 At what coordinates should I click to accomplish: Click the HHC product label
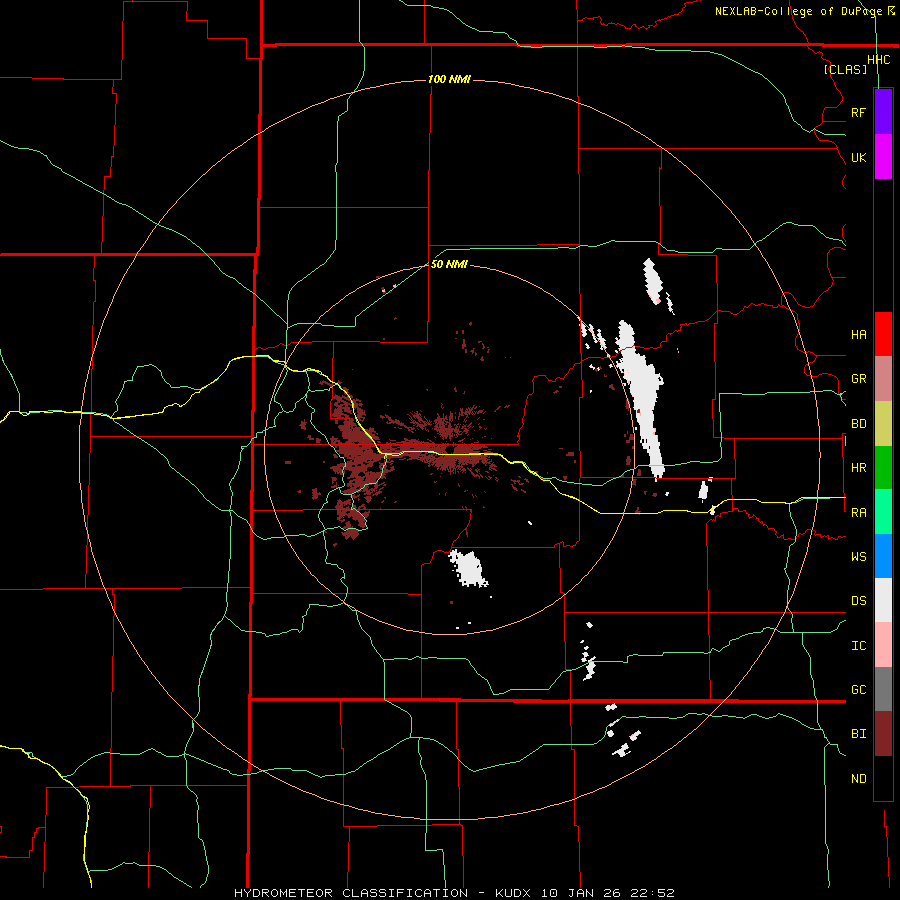pyautogui.click(x=879, y=60)
